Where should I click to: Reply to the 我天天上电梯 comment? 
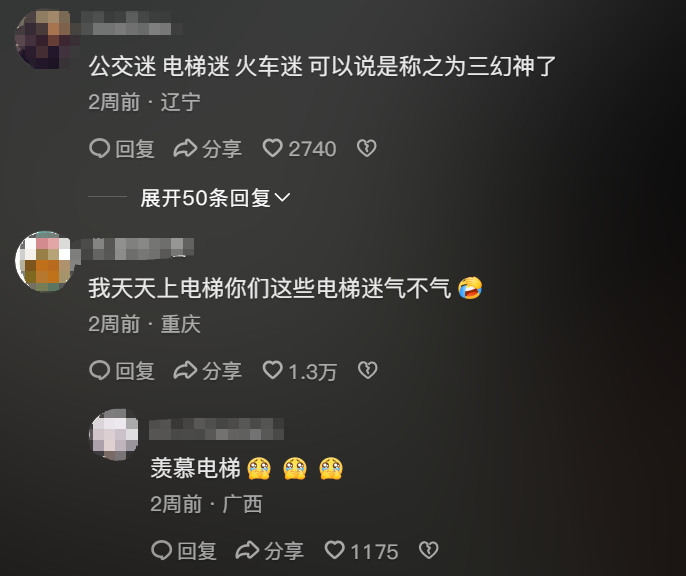122,371
